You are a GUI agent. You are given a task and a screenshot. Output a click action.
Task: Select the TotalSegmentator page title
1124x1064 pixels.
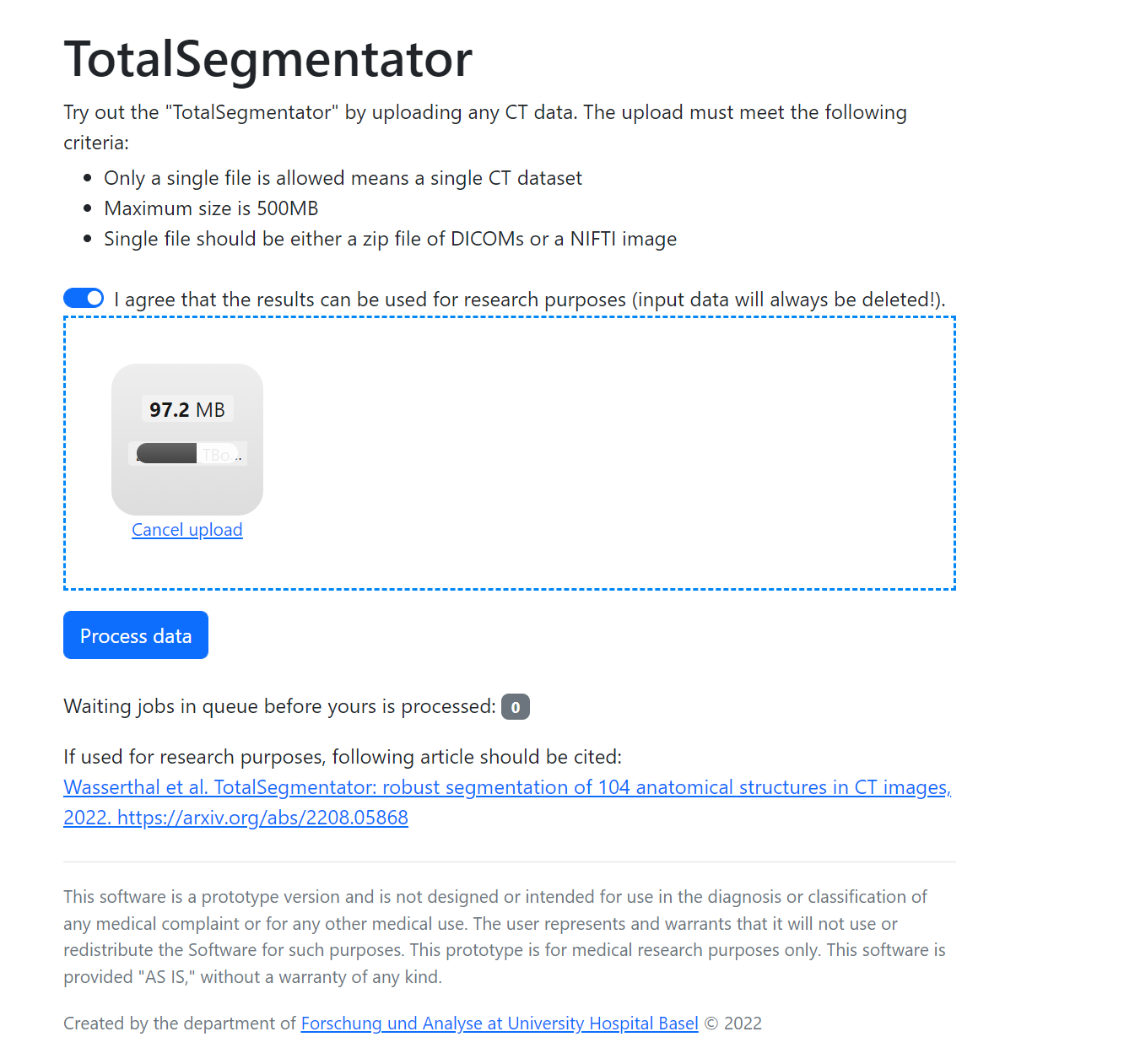(267, 59)
